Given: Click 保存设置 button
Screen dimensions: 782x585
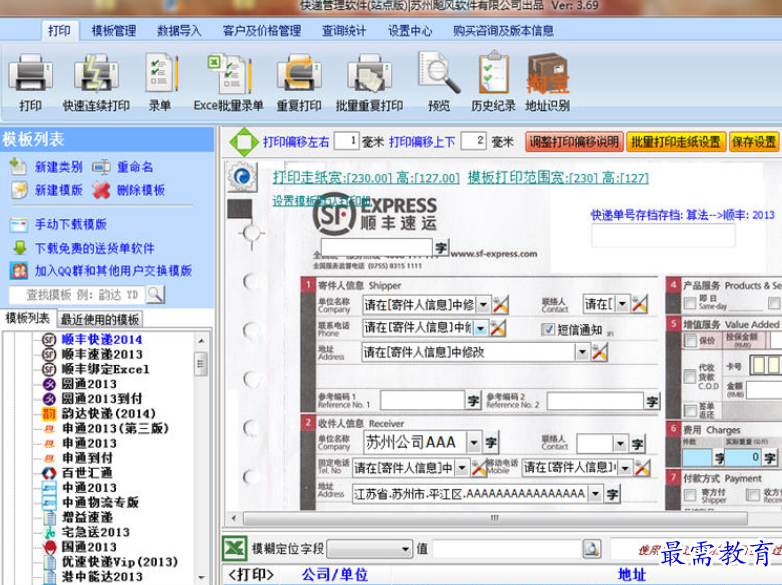Looking at the screenshot, I should [x=754, y=142].
